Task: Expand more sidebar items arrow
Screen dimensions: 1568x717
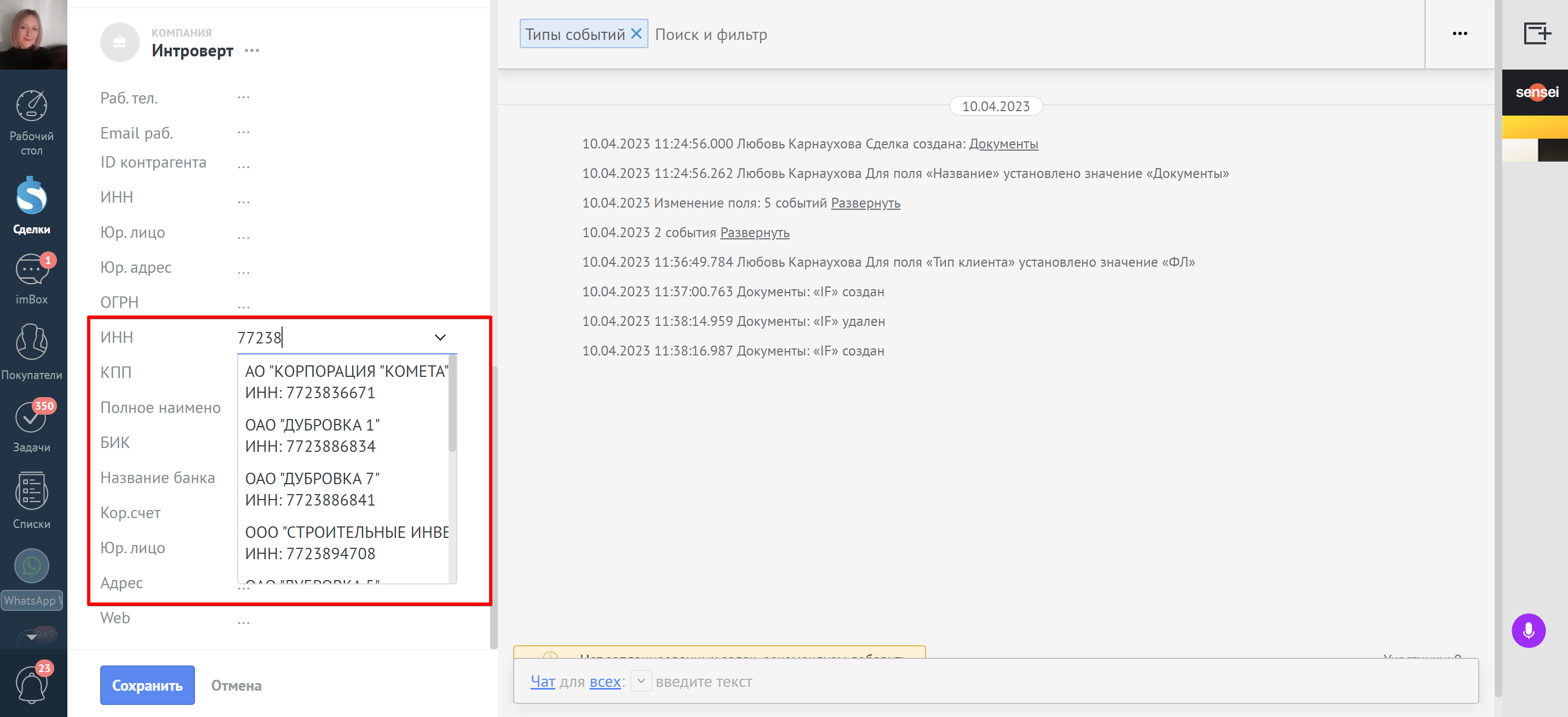Action: (32, 636)
